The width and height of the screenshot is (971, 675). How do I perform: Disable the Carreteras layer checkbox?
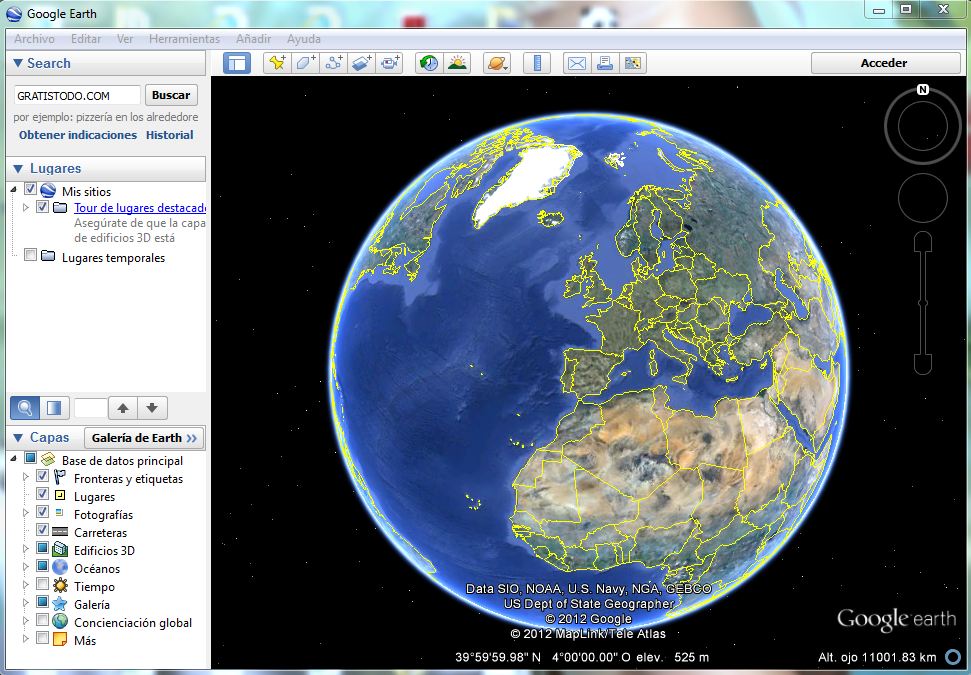(x=42, y=529)
